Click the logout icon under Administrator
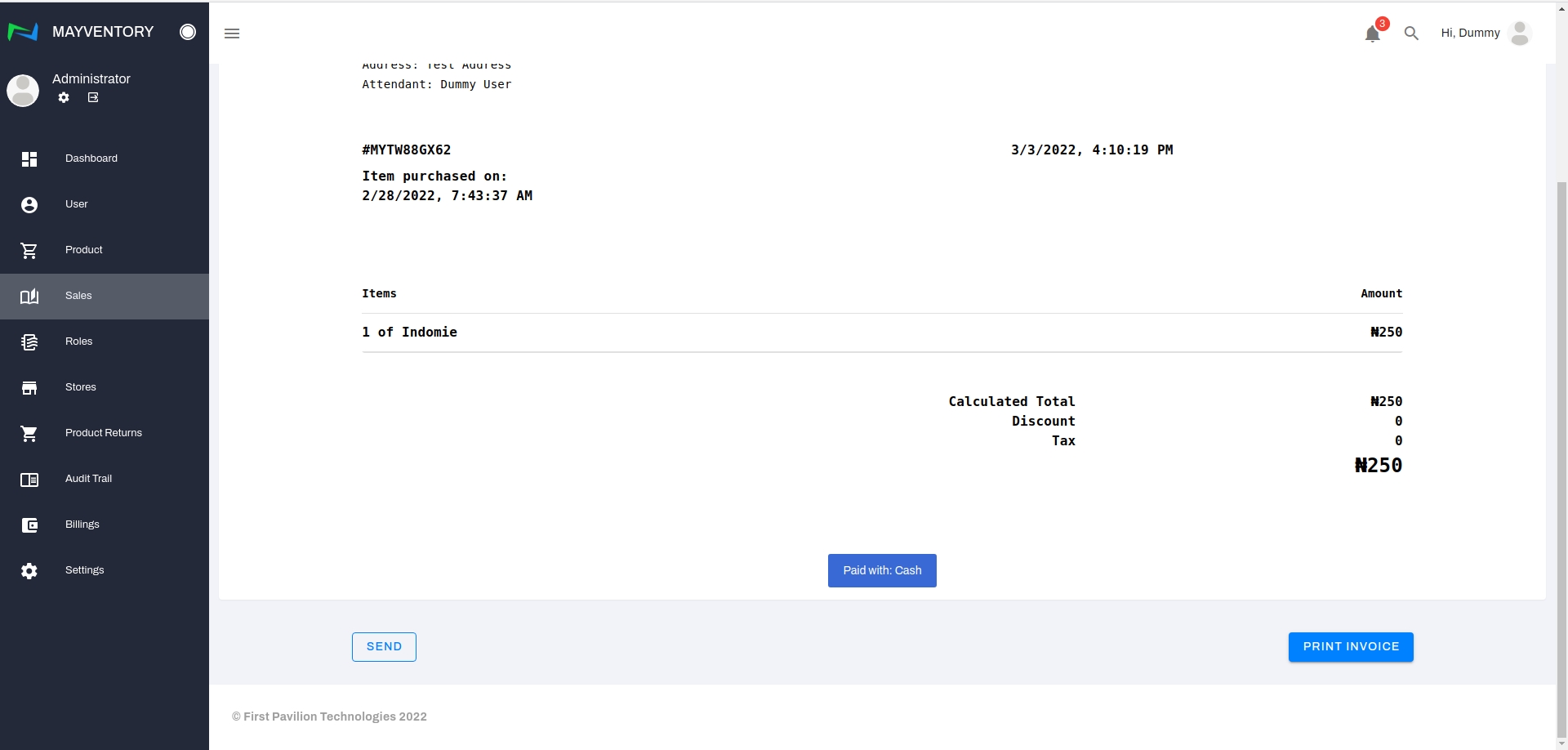 tap(93, 97)
